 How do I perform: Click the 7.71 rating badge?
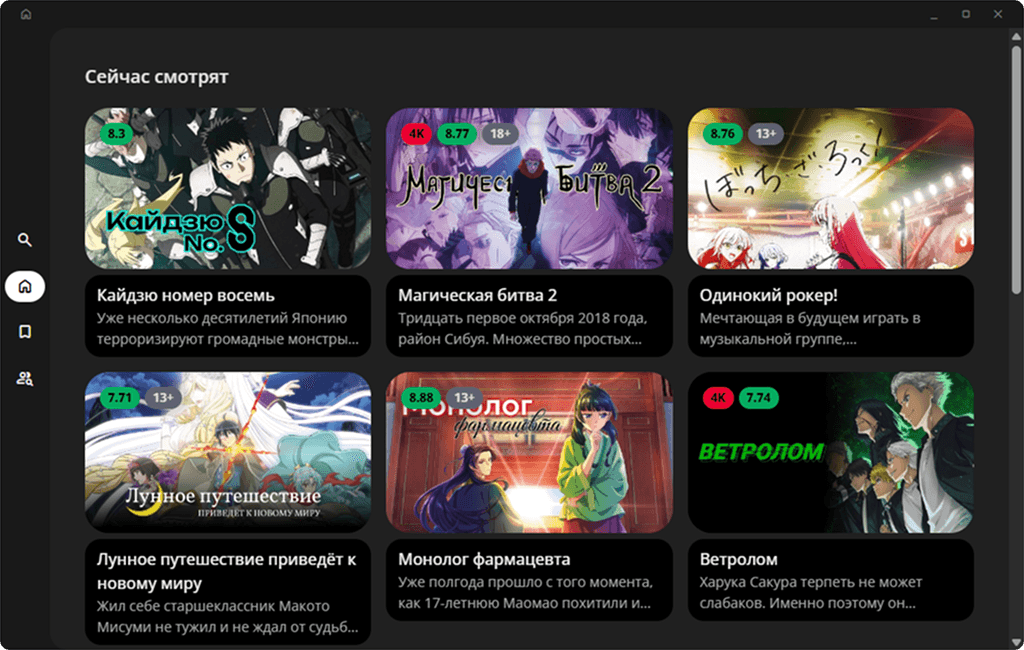[120, 397]
